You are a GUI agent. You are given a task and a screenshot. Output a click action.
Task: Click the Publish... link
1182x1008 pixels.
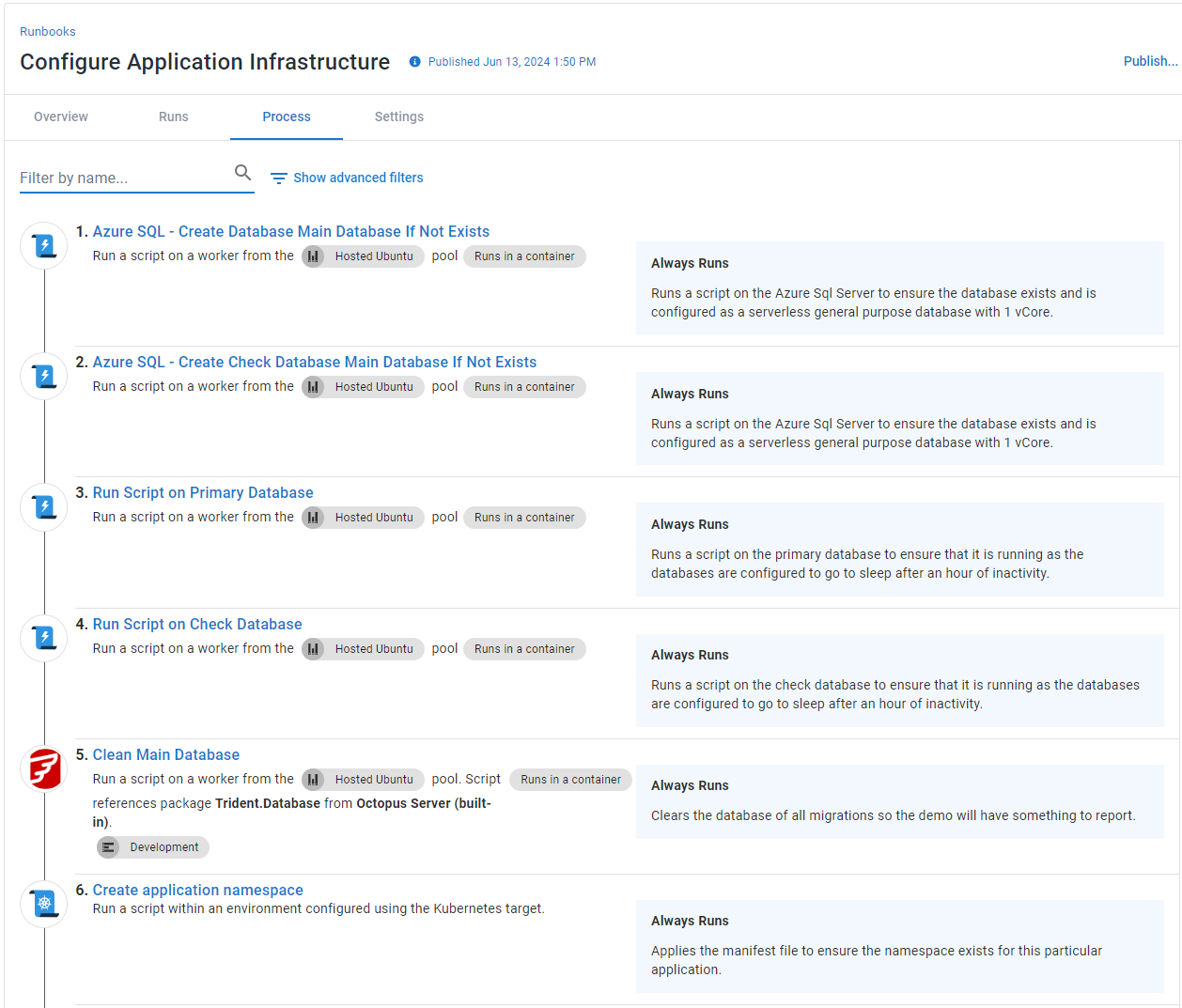pyautogui.click(x=1150, y=61)
